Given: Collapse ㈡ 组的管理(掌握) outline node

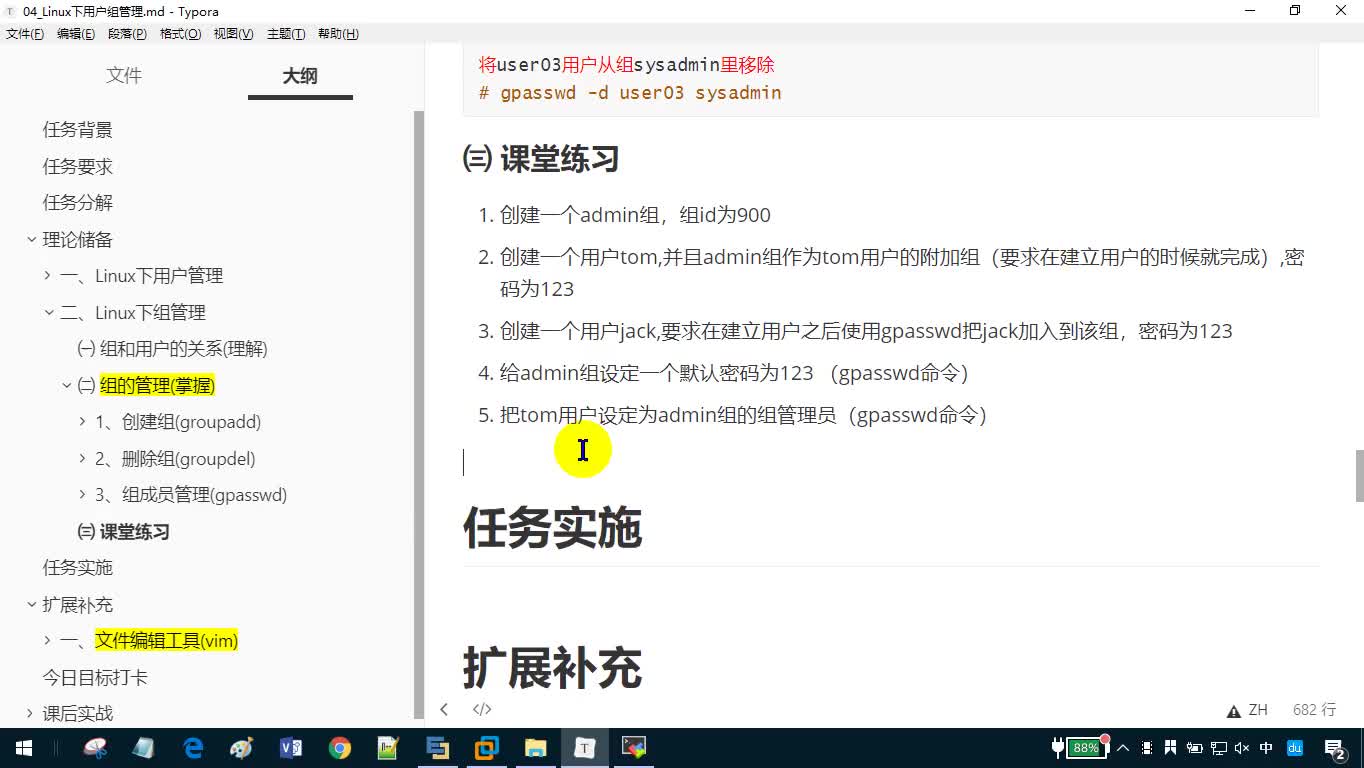Looking at the screenshot, I should (66, 386).
